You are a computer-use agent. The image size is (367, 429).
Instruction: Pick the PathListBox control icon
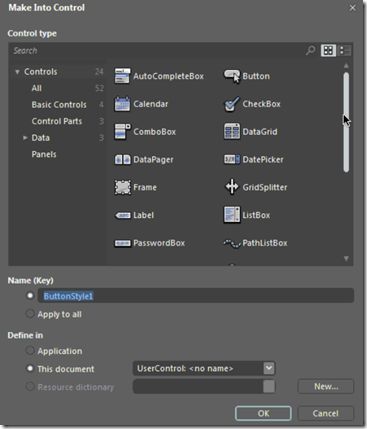232,243
